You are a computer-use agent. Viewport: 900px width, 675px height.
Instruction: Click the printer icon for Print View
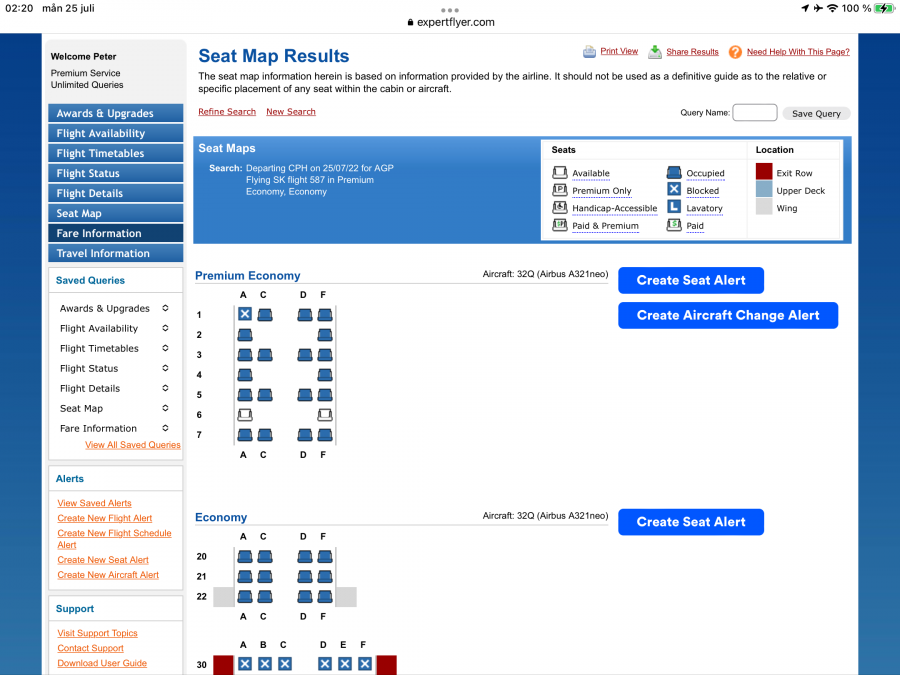(x=590, y=52)
